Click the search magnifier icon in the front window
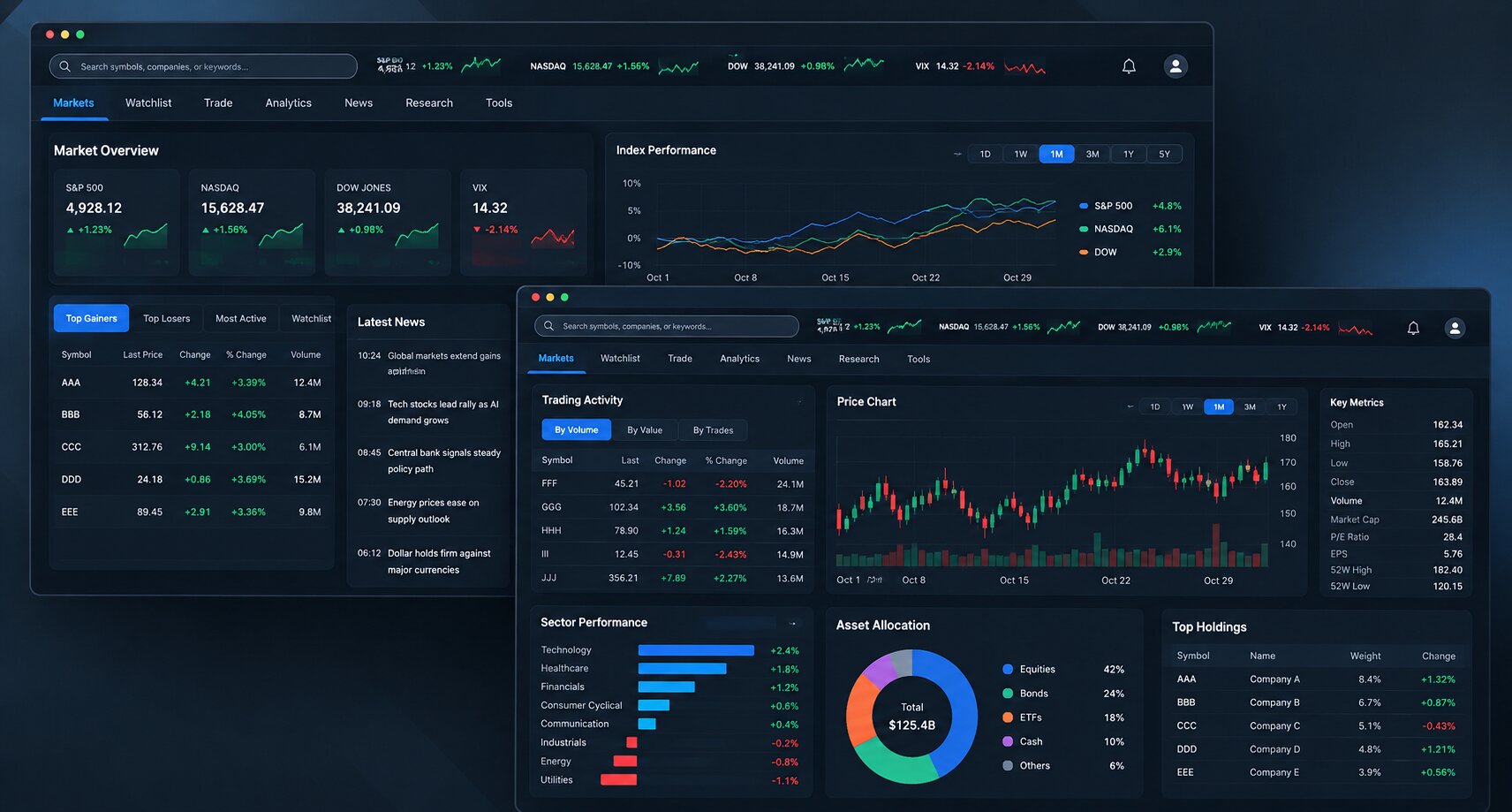The height and width of the screenshot is (812, 1512). coord(548,326)
